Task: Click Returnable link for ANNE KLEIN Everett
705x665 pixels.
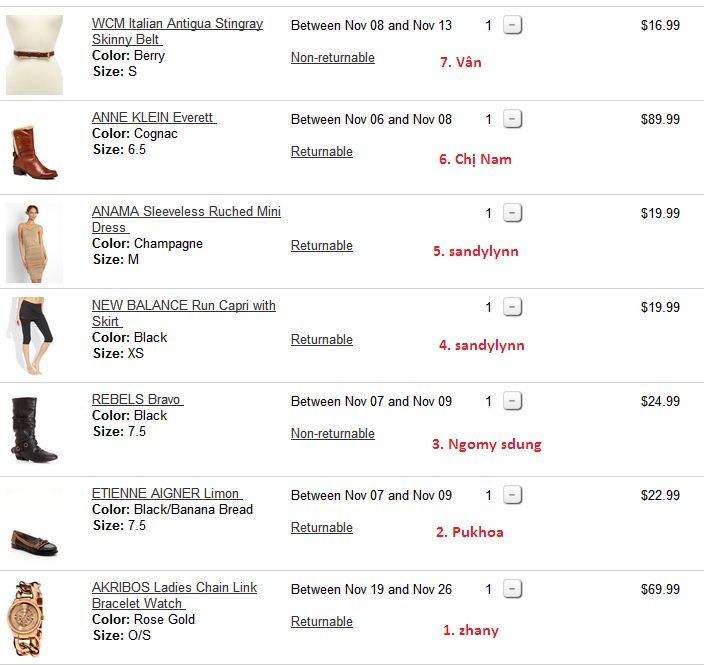Action: 321,151
